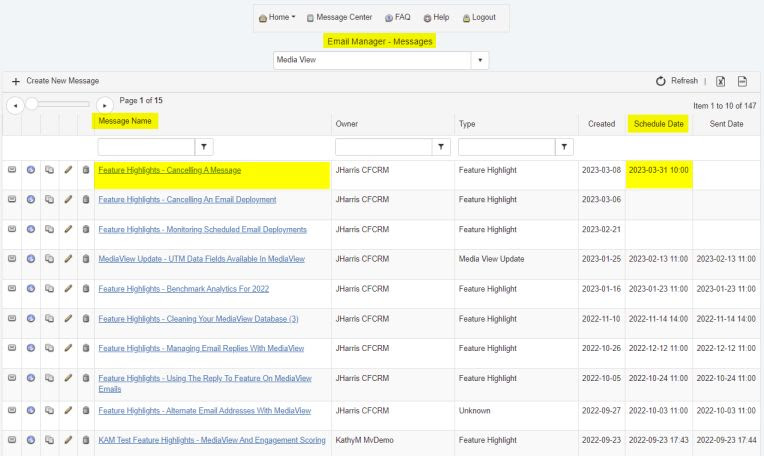Image resolution: width=764 pixels, height=456 pixels.
Task: Click Logout in the top navigation
Action: 478,18
